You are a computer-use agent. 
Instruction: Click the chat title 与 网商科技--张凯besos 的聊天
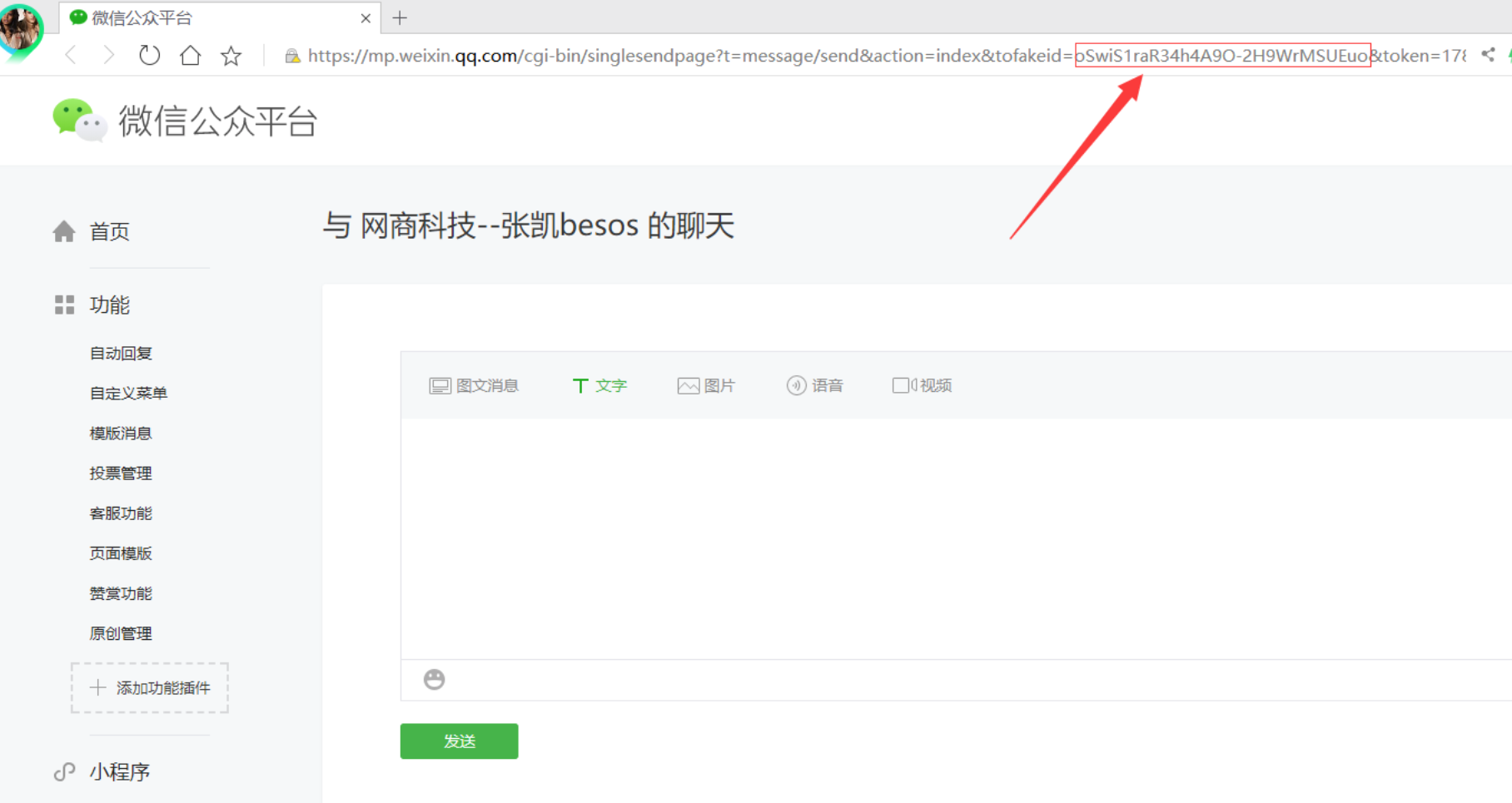[x=528, y=226]
